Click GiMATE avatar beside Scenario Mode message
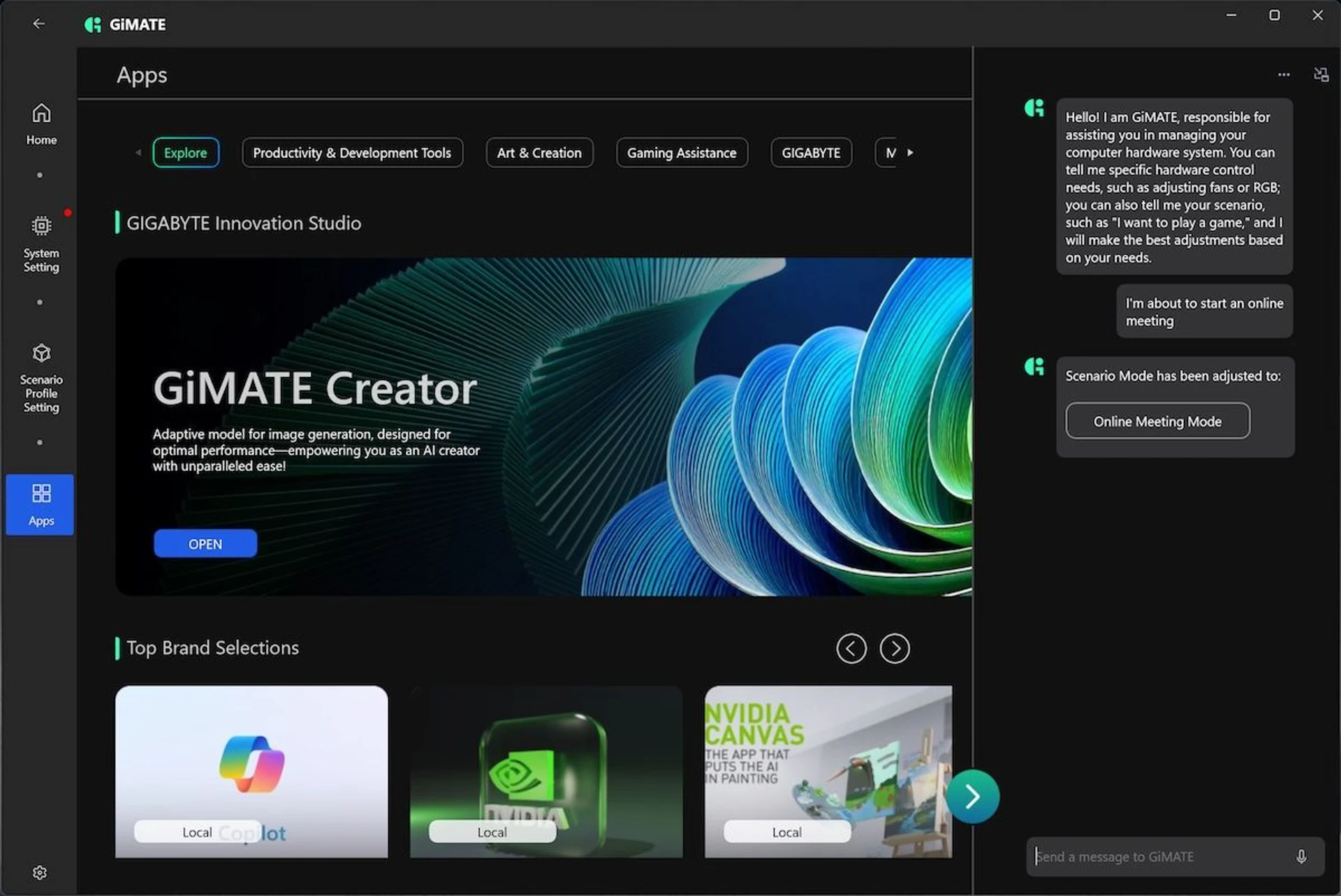The image size is (1341, 896). coord(1034,366)
